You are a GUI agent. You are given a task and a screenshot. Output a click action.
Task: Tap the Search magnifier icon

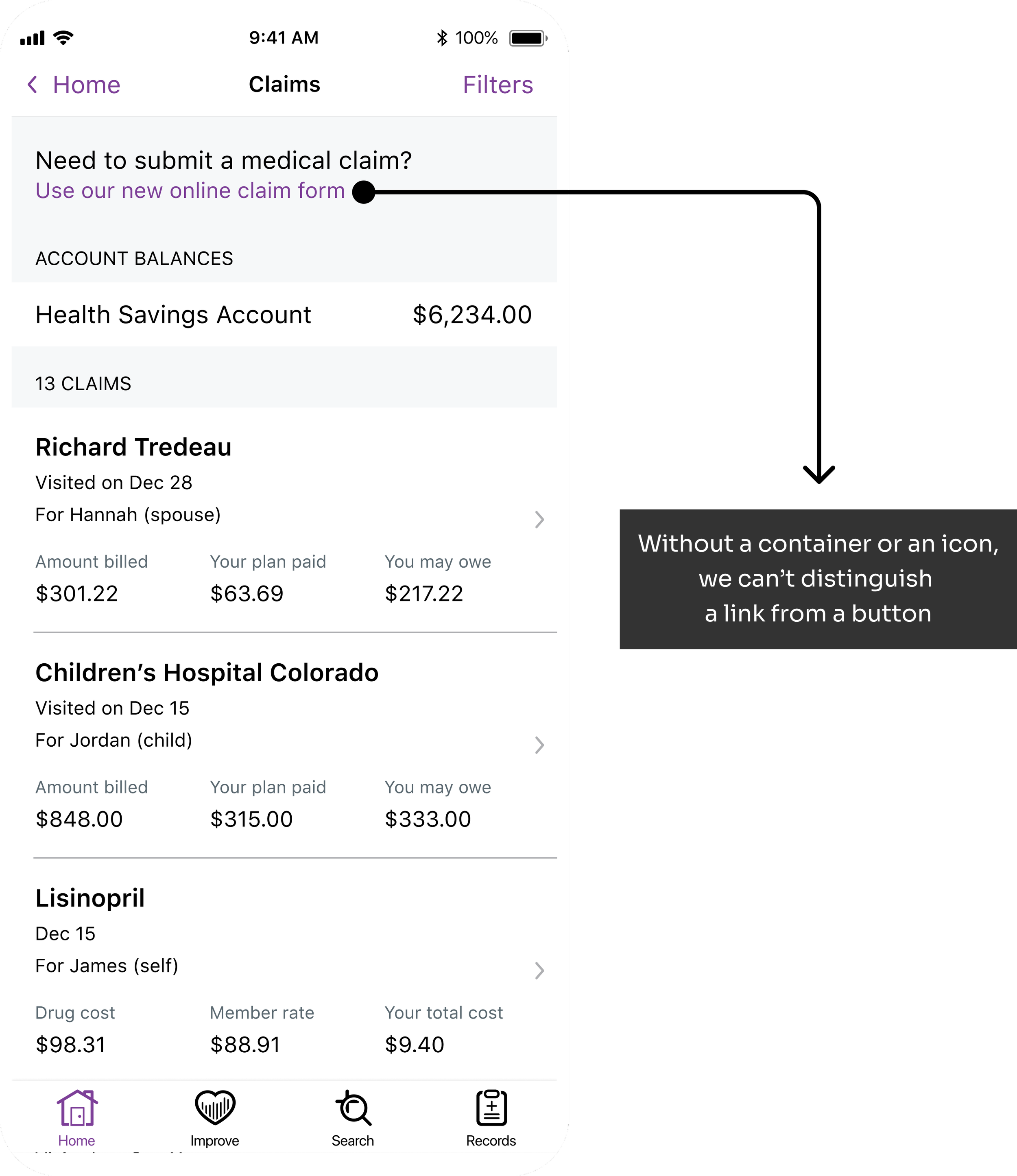coord(353,1107)
